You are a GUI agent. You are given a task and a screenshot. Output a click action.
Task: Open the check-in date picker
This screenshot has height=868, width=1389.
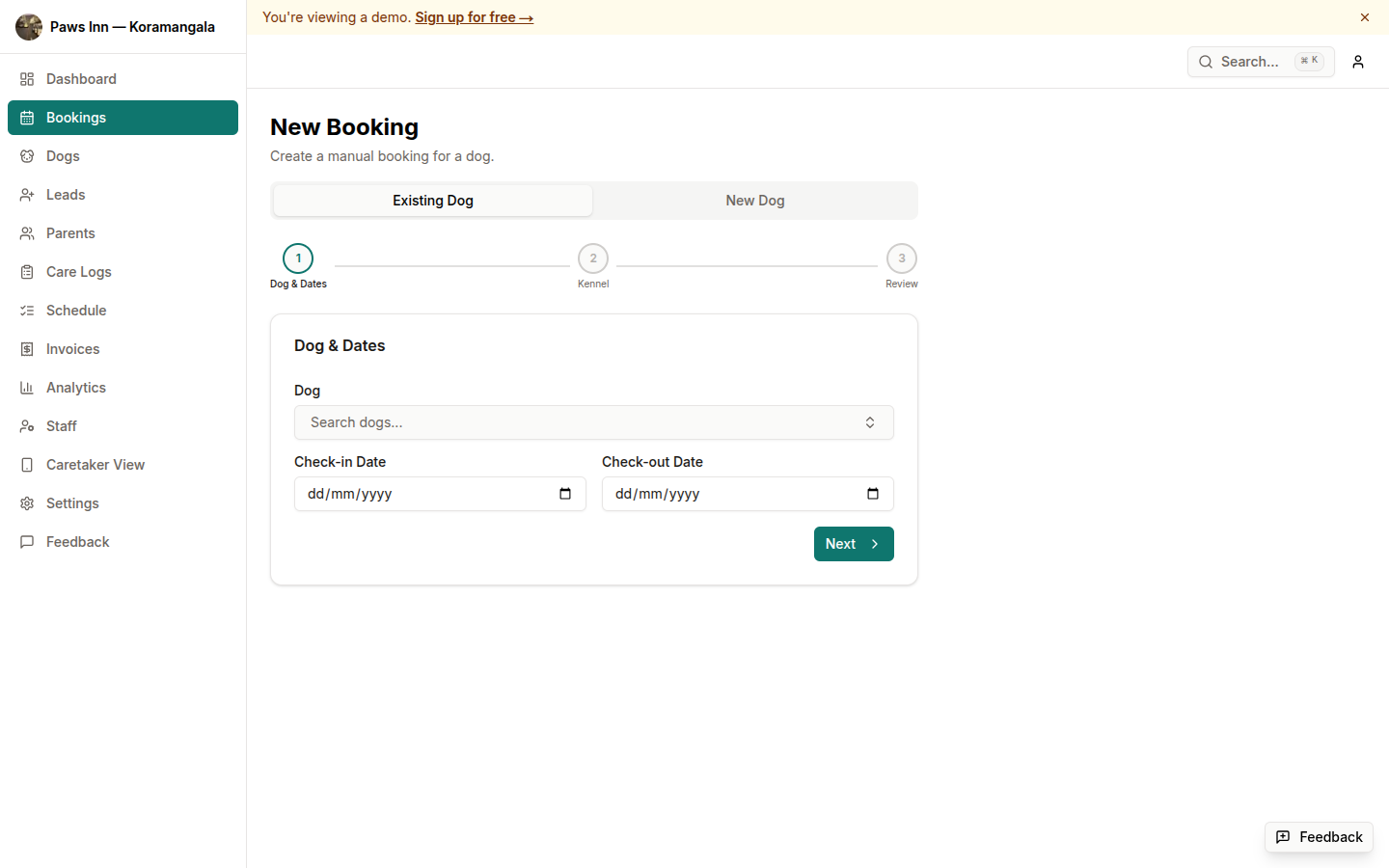(x=564, y=494)
